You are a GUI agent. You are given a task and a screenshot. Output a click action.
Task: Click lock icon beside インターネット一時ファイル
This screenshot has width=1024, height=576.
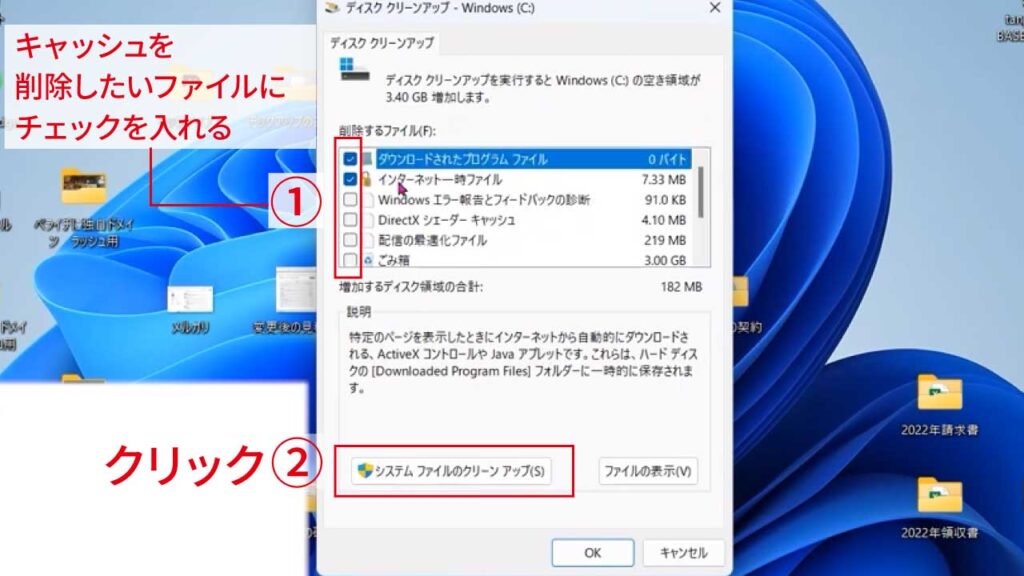click(366, 179)
